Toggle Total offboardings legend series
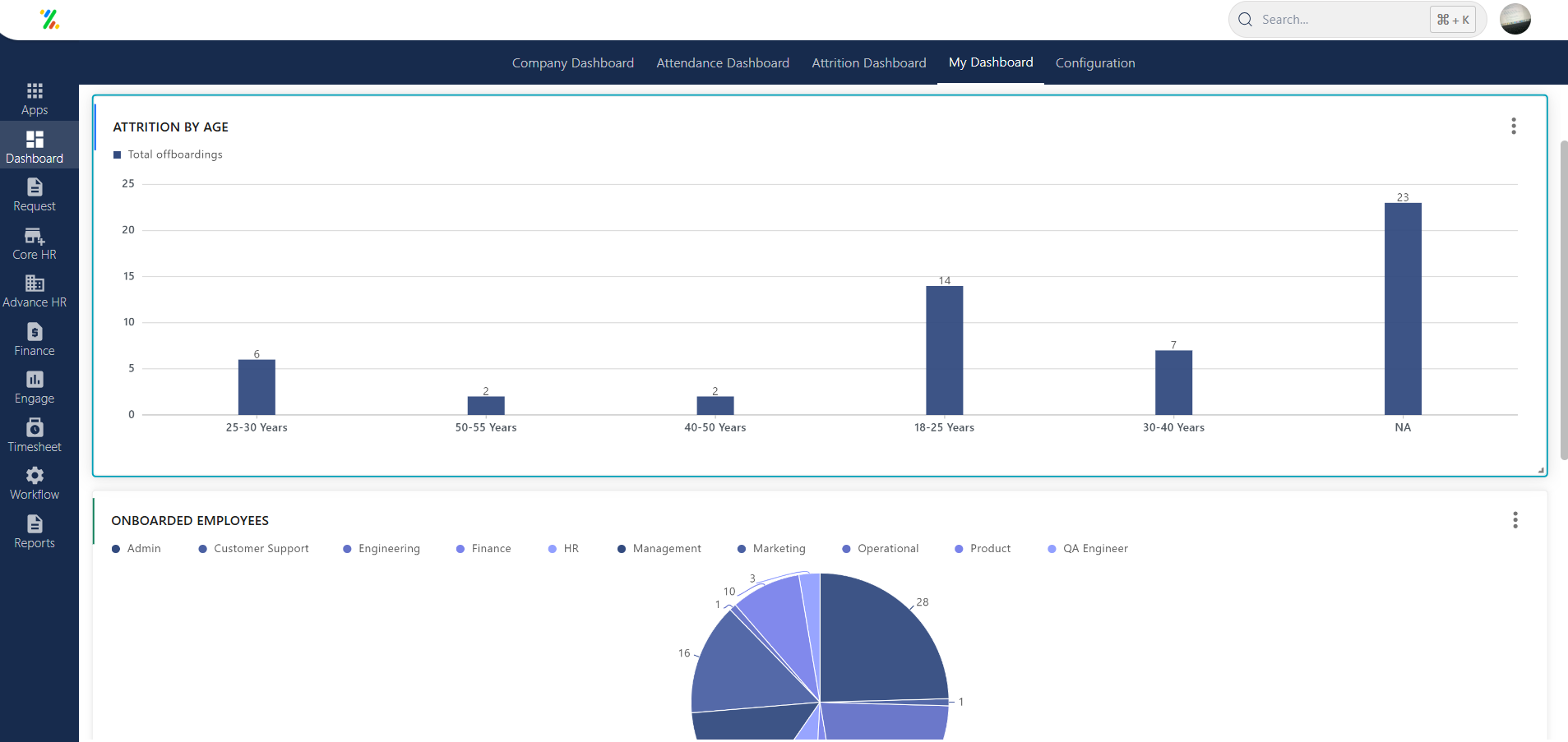This screenshot has height=742, width=1568. pyautogui.click(x=168, y=154)
